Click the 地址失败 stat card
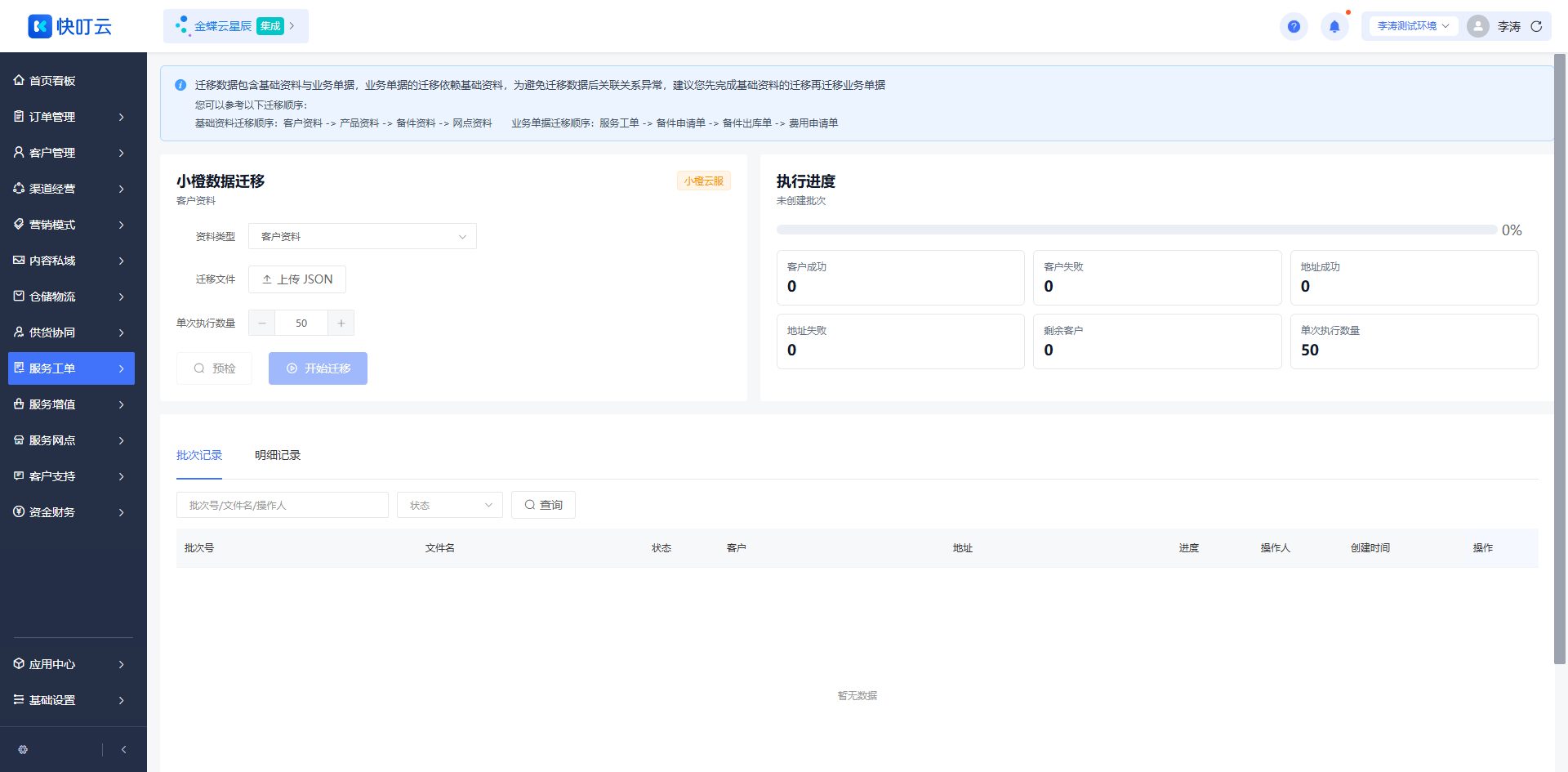 coord(901,341)
